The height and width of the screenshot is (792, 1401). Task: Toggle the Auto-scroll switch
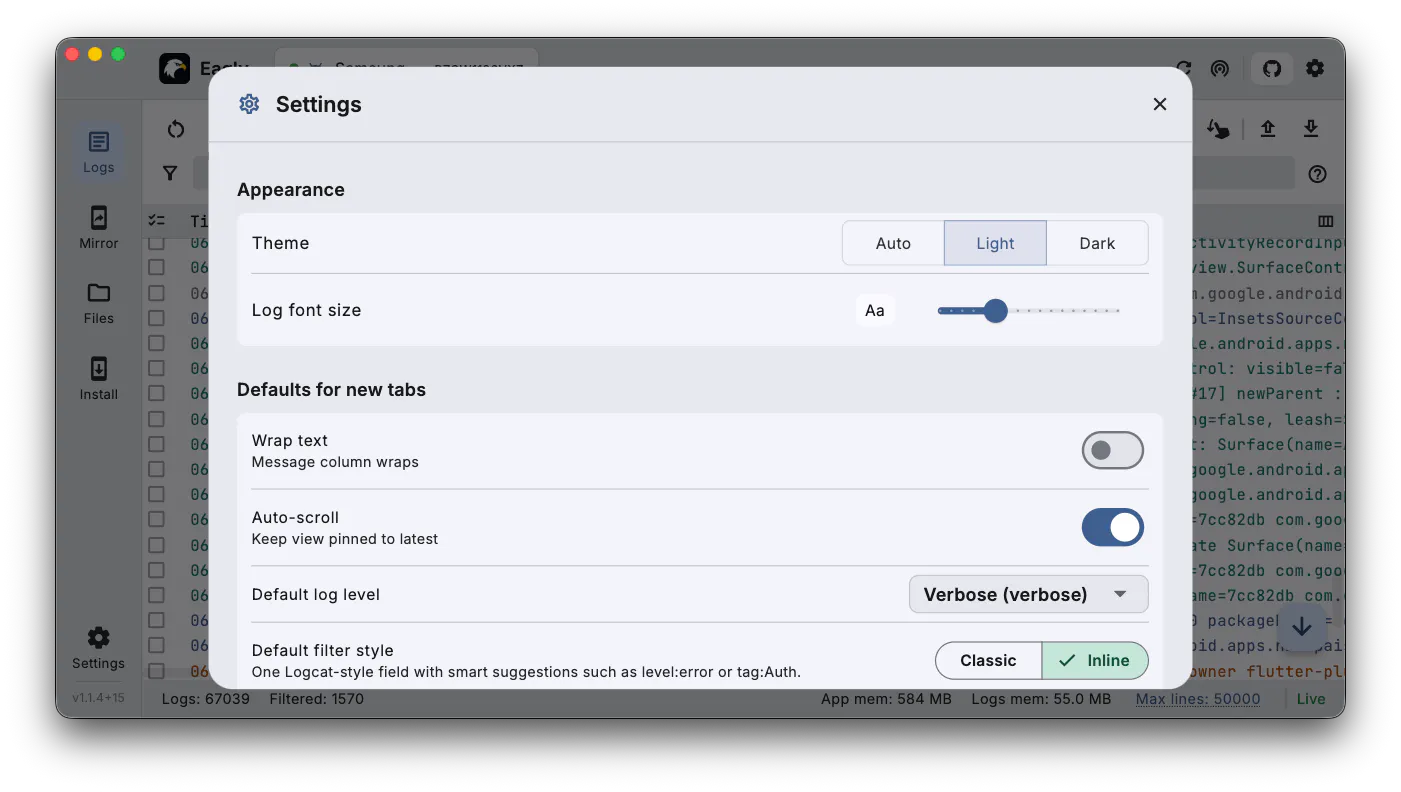click(x=1112, y=527)
